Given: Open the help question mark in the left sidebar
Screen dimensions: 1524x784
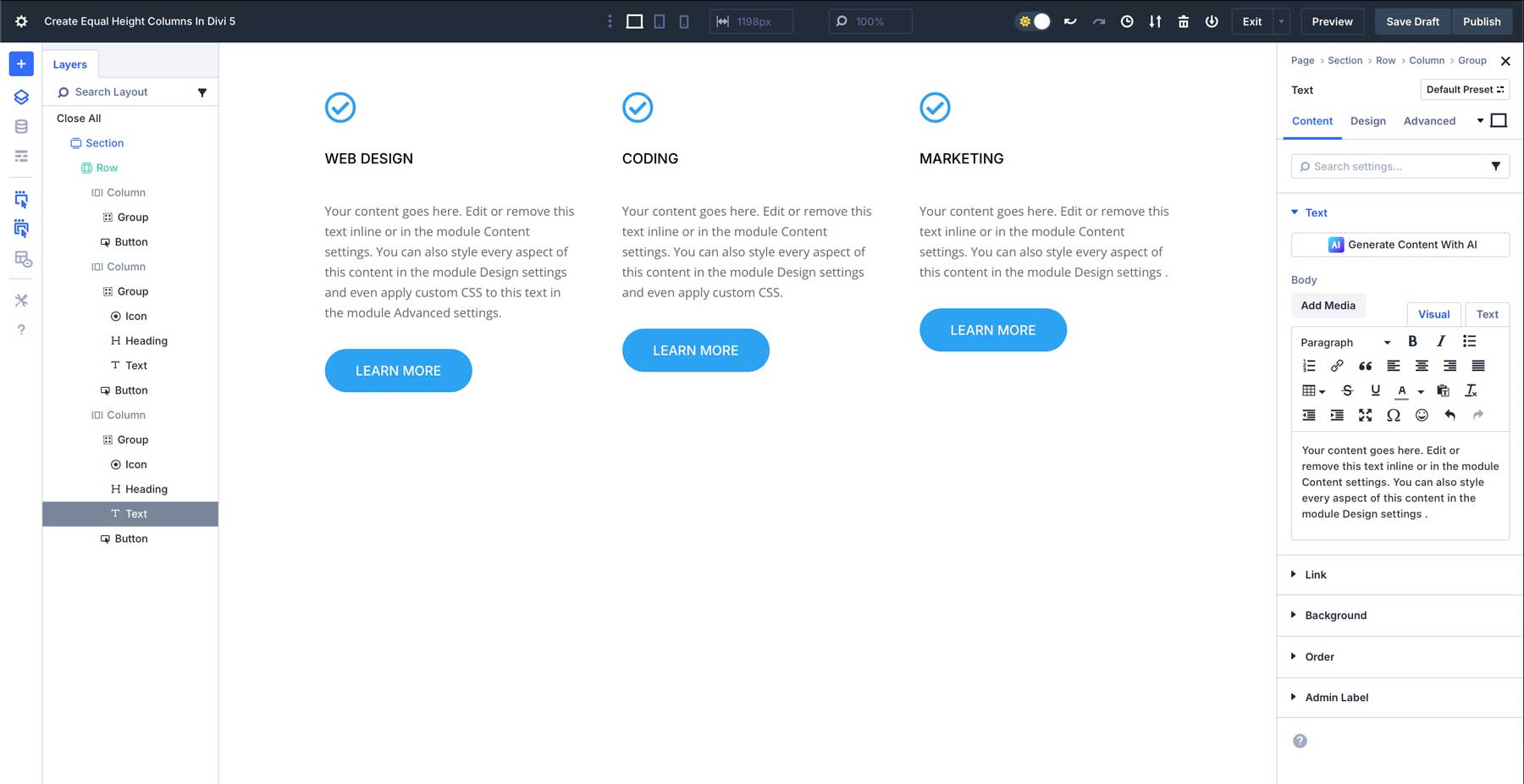Looking at the screenshot, I should coord(21,329).
